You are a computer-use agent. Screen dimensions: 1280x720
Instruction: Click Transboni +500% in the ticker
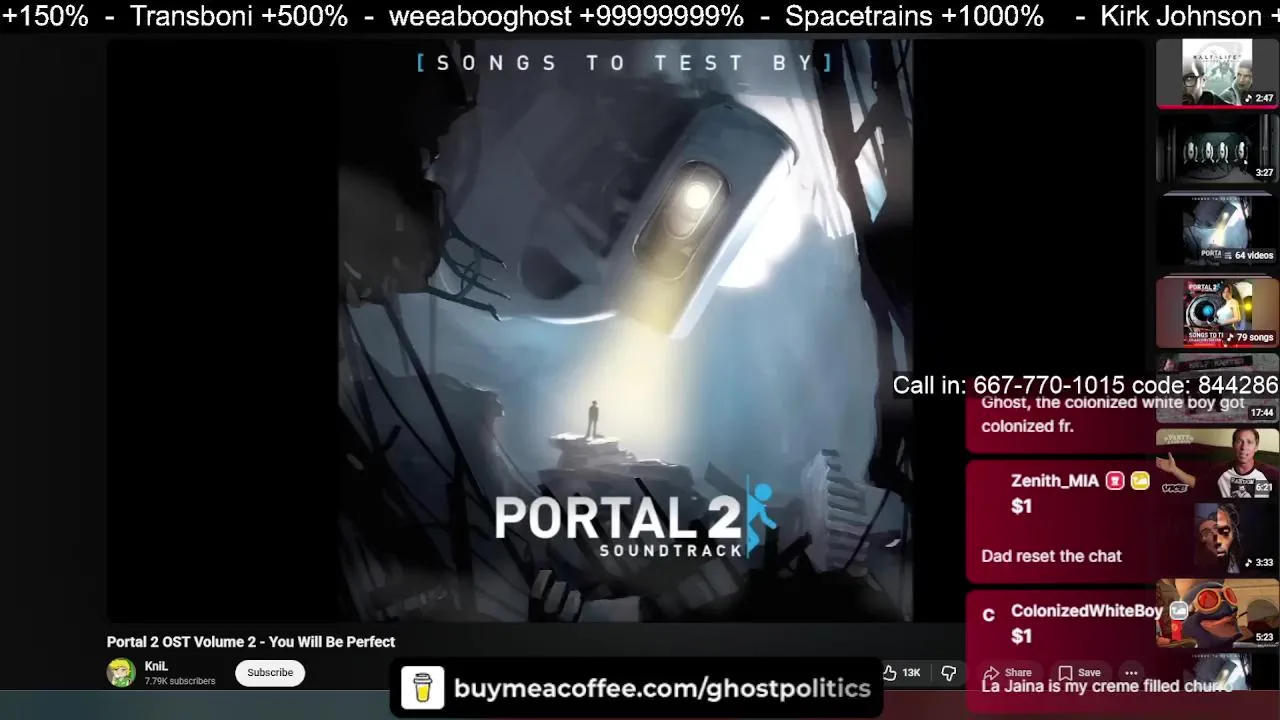click(238, 16)
